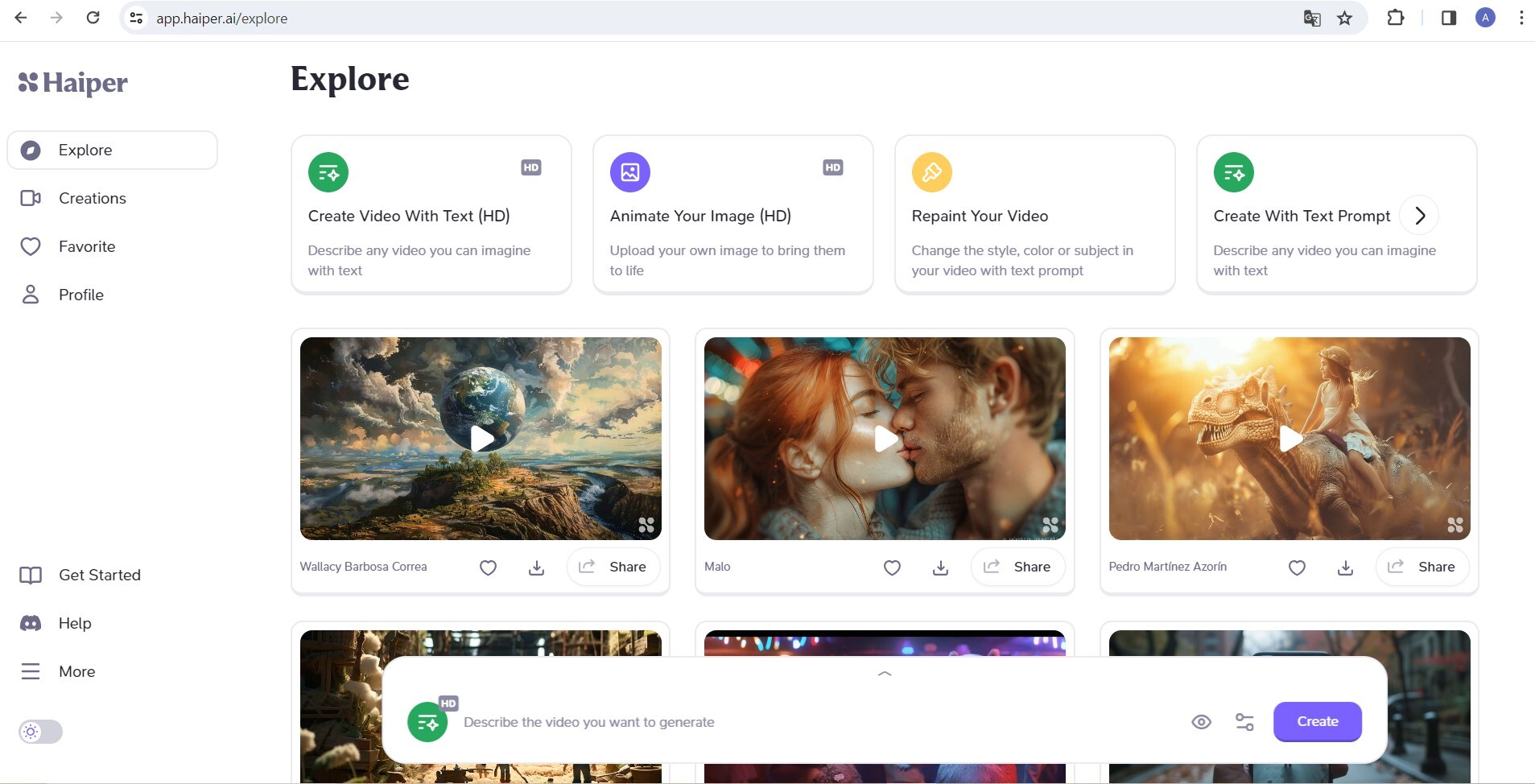The image size is (1535, 784).
Task: Click author name Wallacy Barbosa Correa
Action: pos(364,567)
